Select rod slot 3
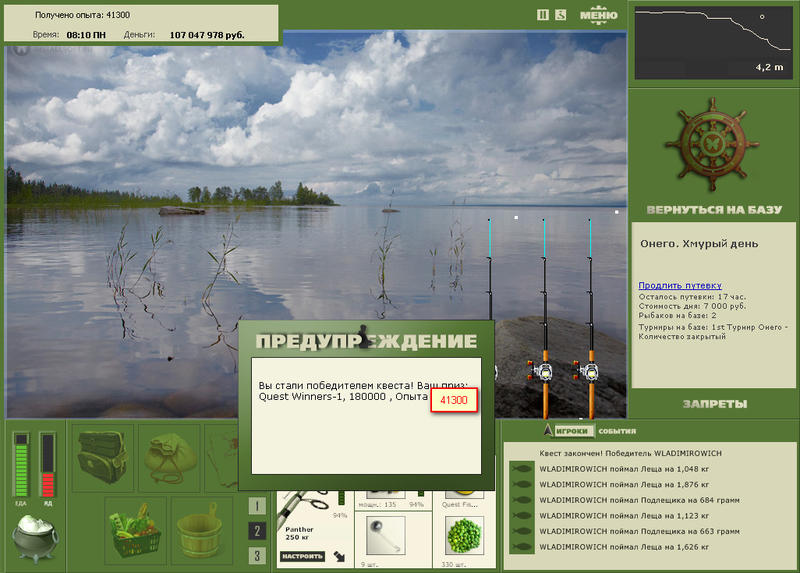The height and width of the screenshot is (573, 800). [257, 556]
